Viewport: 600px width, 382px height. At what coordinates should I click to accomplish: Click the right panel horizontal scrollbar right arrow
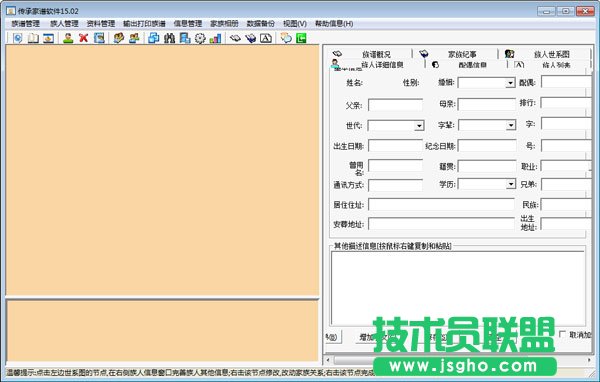(x=589, y=360)
